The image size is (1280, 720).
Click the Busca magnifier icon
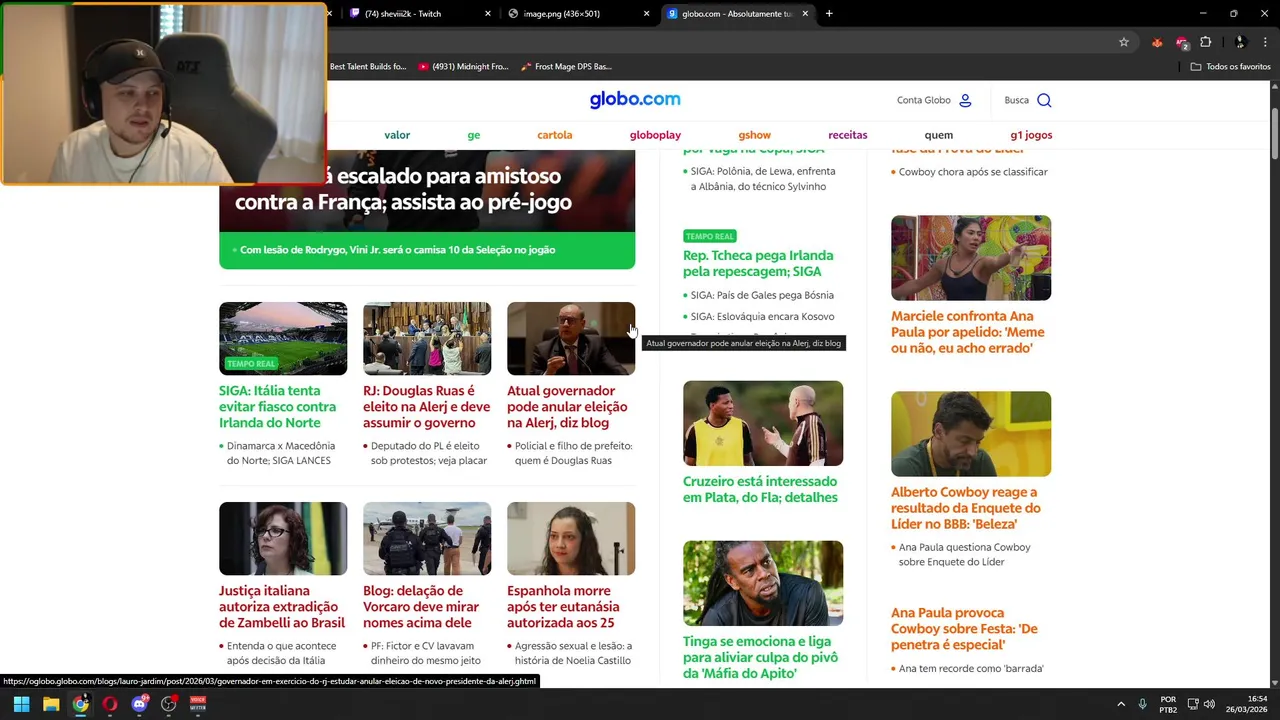1044,100
